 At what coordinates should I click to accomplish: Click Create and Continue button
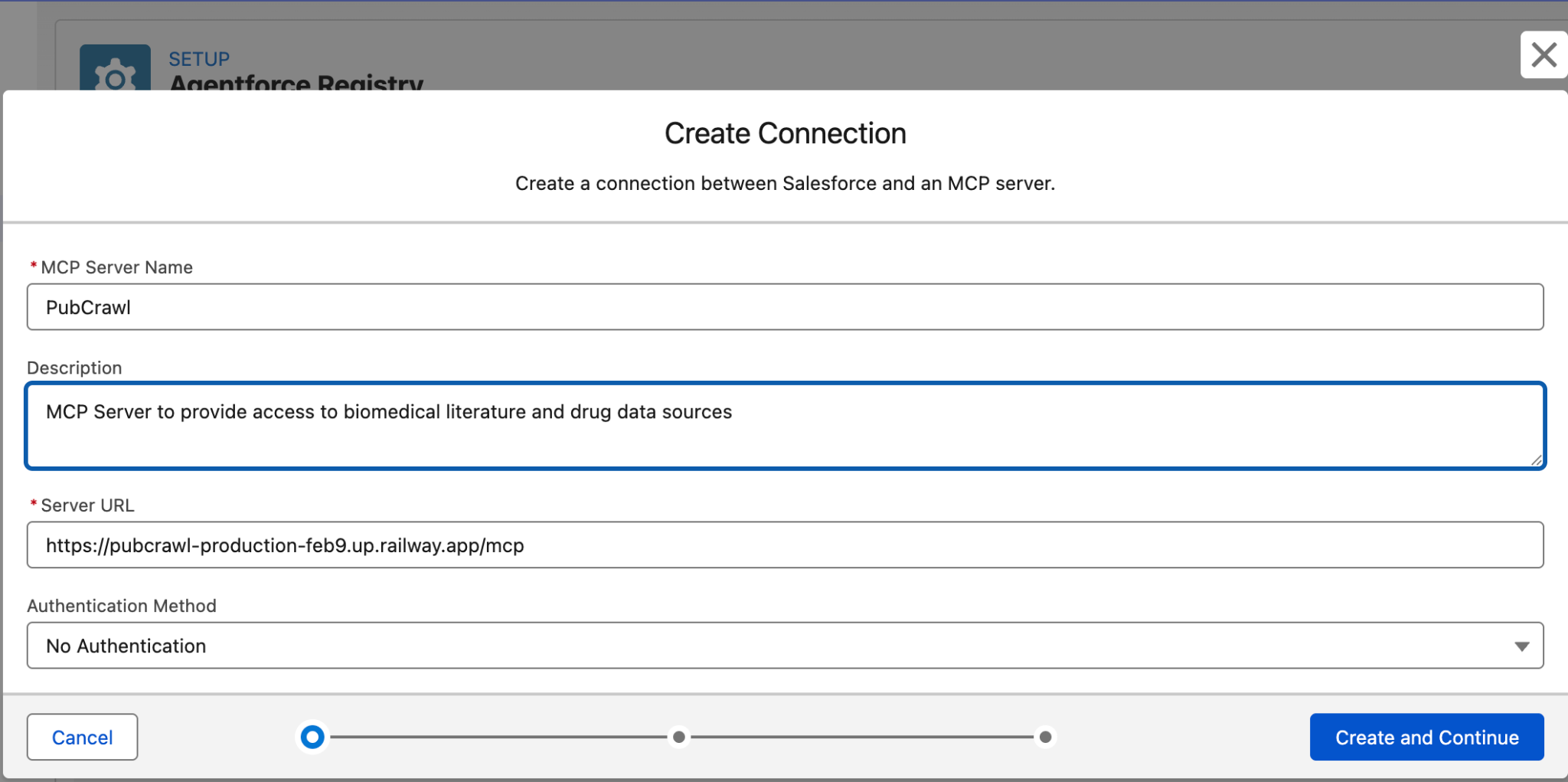1426,737
